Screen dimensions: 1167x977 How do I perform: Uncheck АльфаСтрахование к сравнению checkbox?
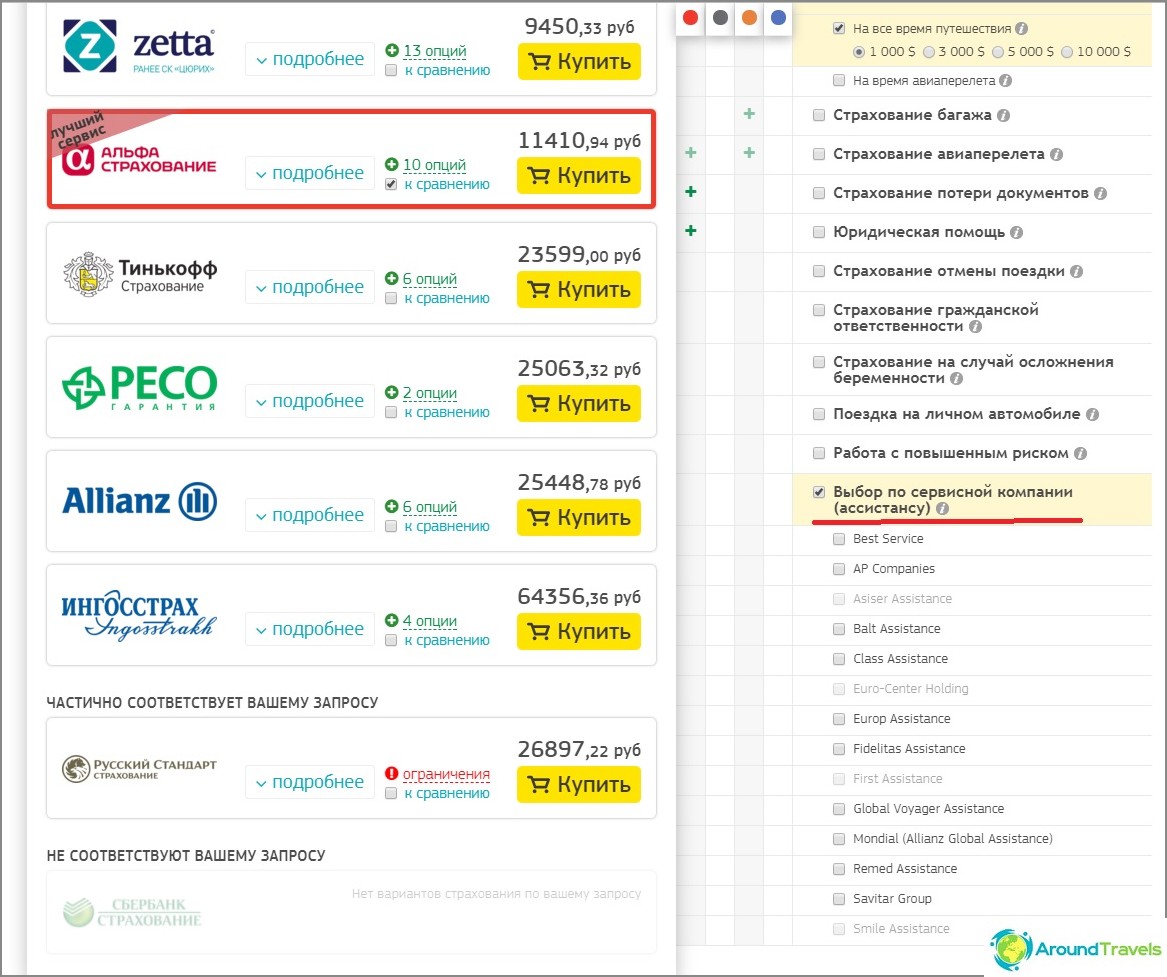391,185
